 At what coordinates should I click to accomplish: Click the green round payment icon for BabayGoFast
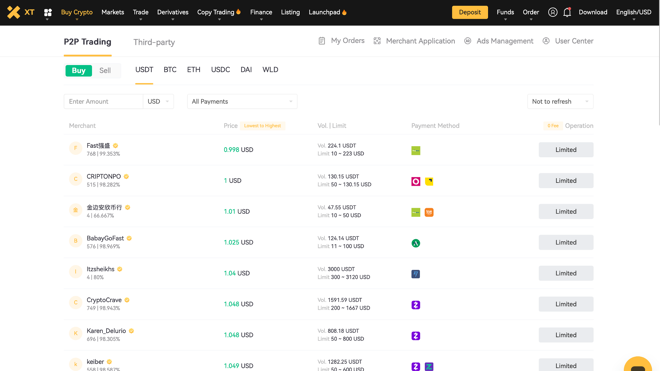(415, 243)
